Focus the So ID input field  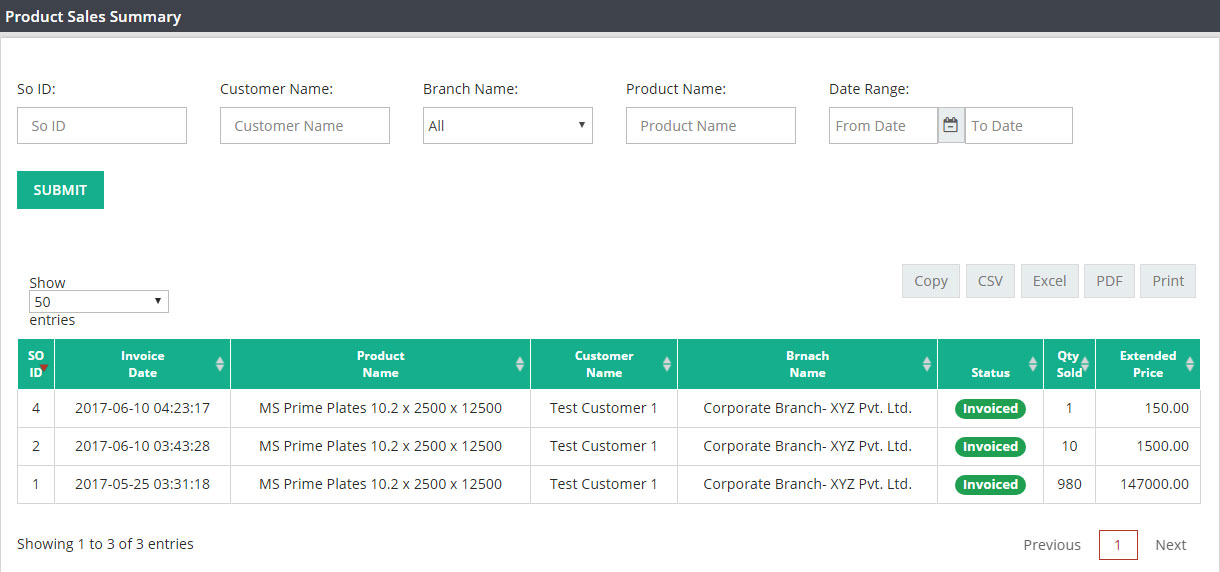point(102,126)
